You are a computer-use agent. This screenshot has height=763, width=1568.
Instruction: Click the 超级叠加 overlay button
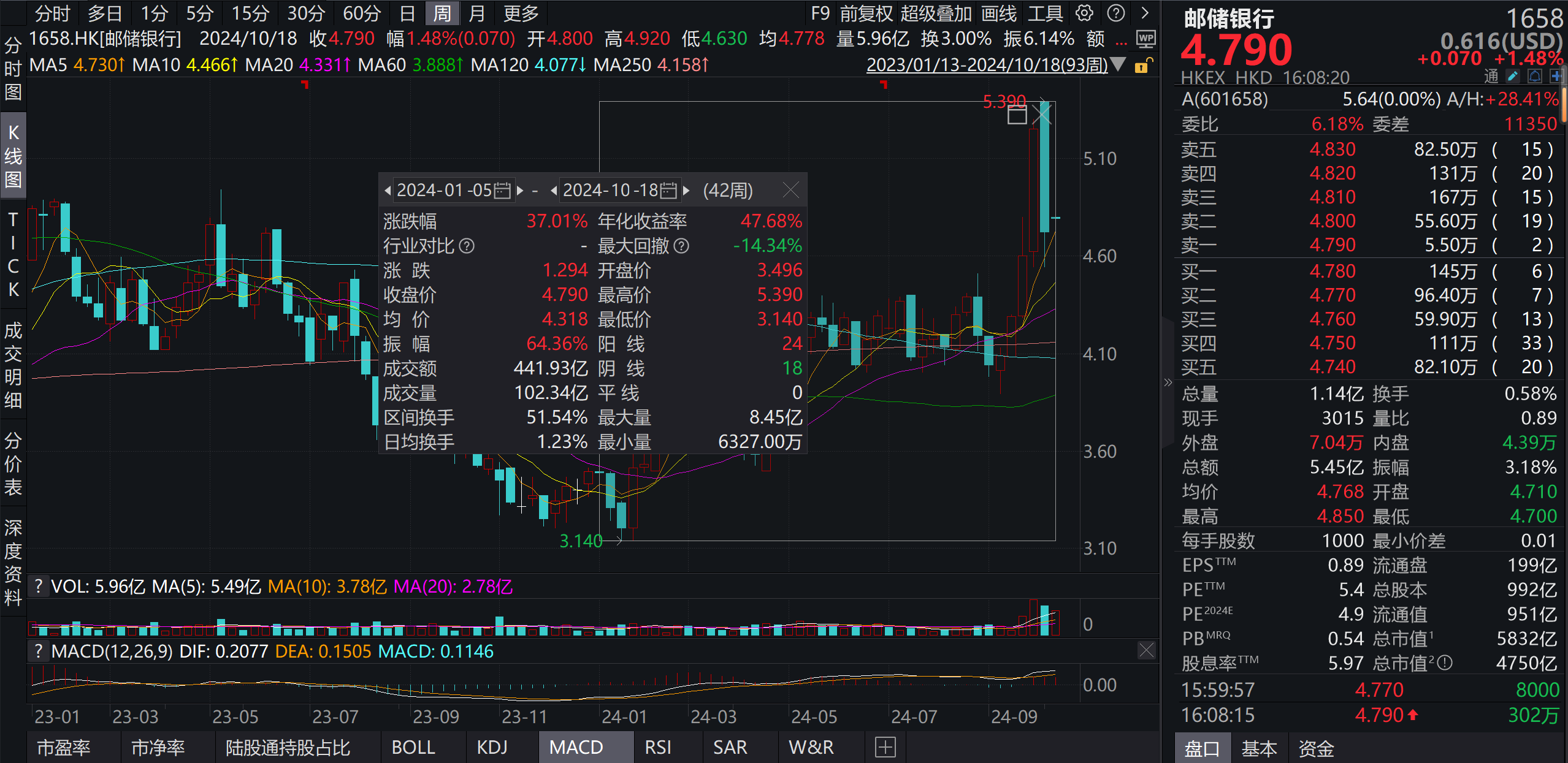pos(937,13)
